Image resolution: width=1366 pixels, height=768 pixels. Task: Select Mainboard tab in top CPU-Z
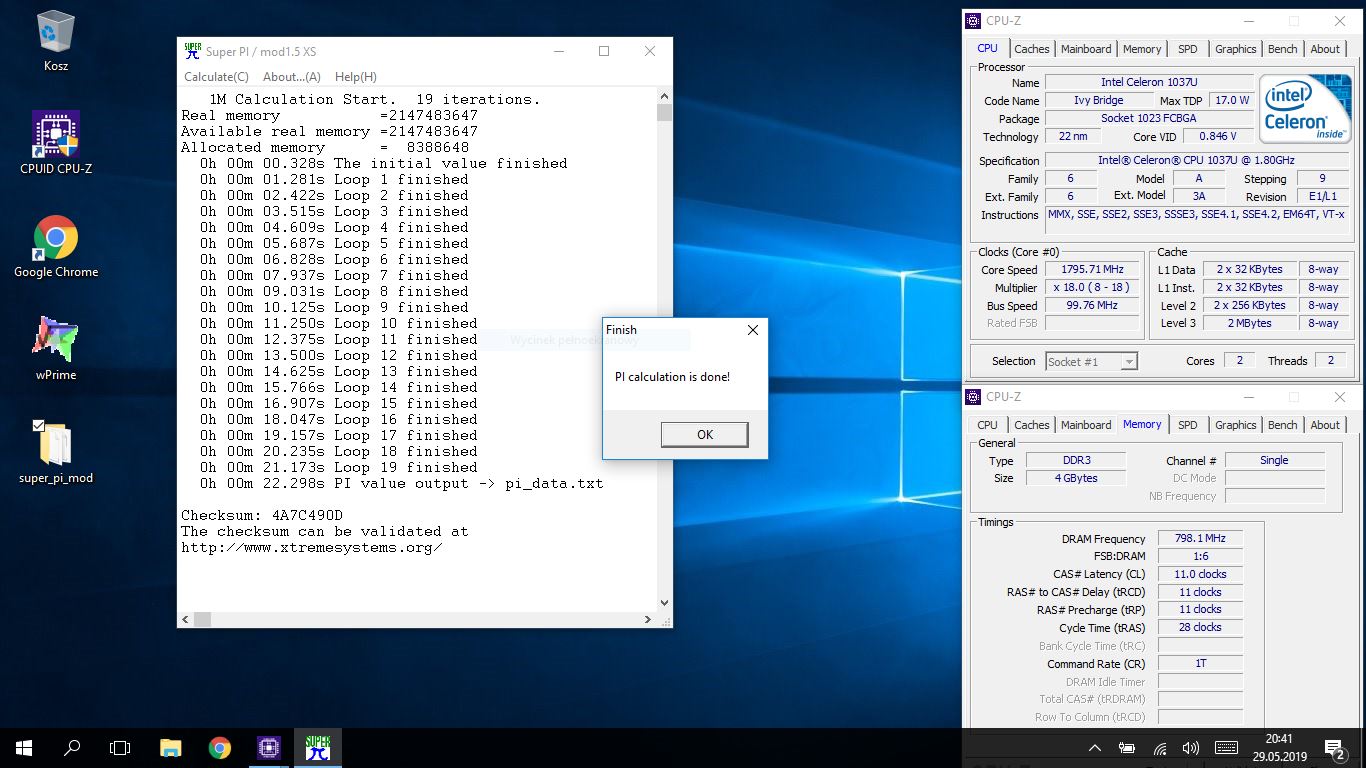1086,49
